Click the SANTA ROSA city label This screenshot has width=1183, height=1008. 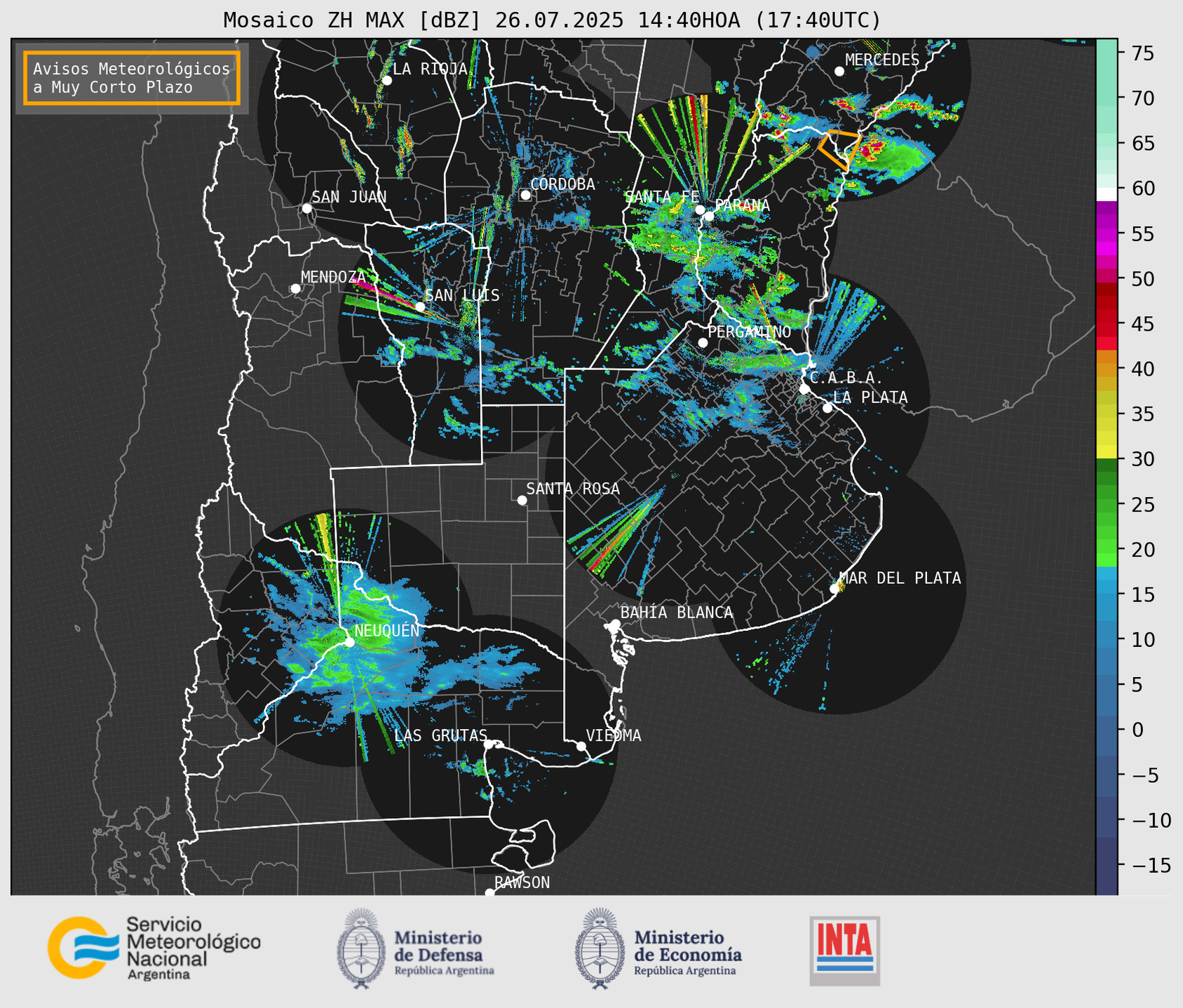[573, 489]
